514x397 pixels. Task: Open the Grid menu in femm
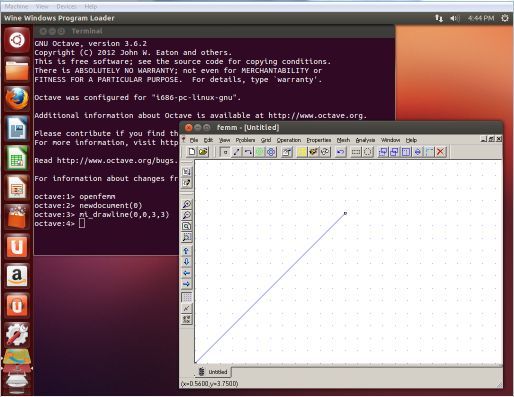tap(266, 140)
